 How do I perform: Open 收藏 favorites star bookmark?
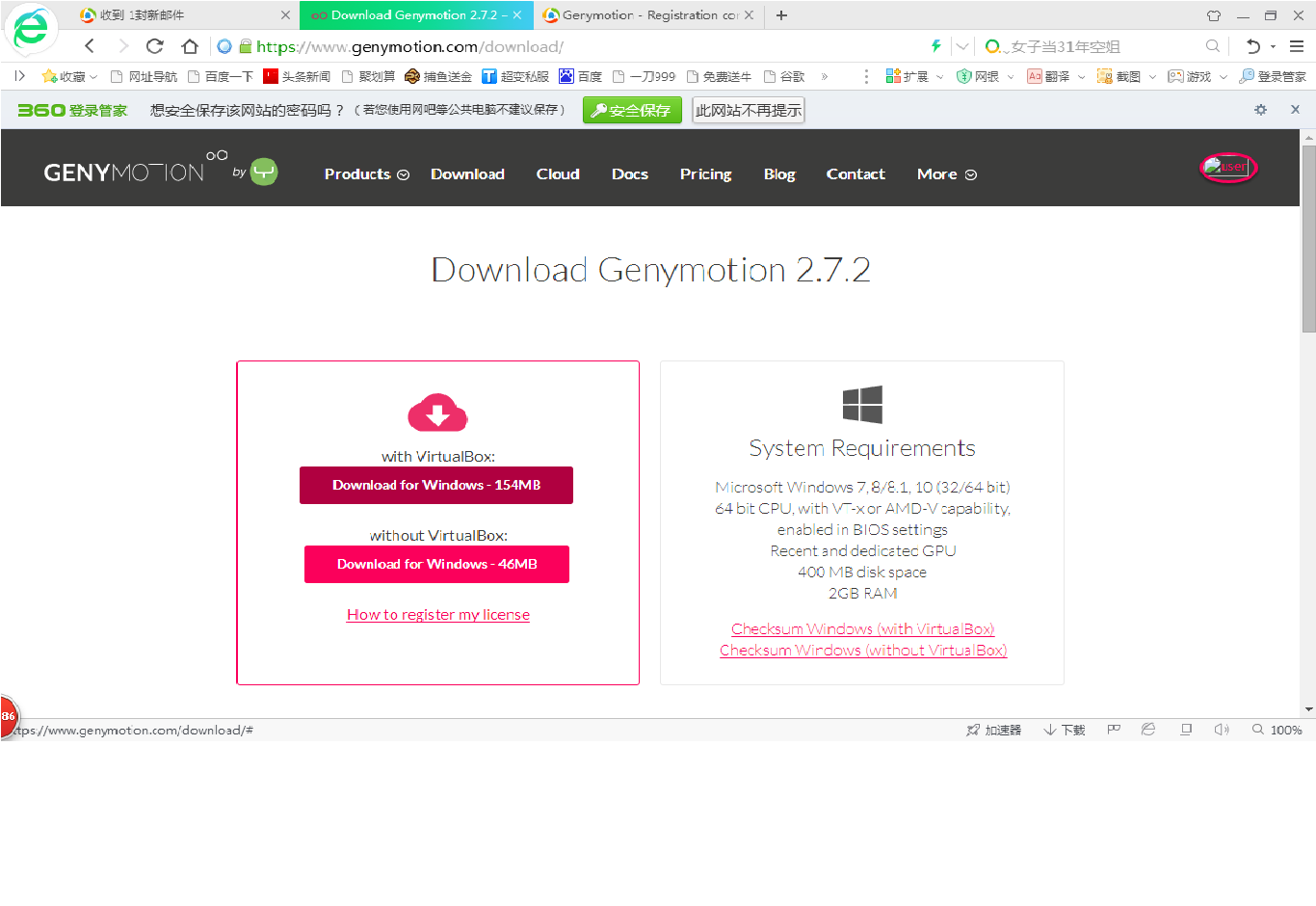[x=69, y=76]
